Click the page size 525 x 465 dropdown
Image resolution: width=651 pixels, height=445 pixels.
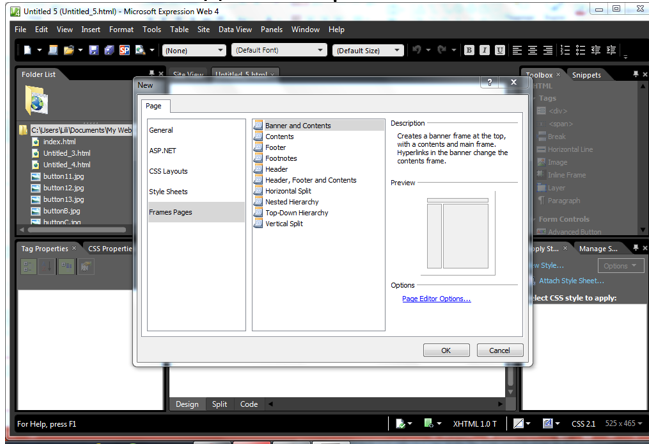coord(624,423)
